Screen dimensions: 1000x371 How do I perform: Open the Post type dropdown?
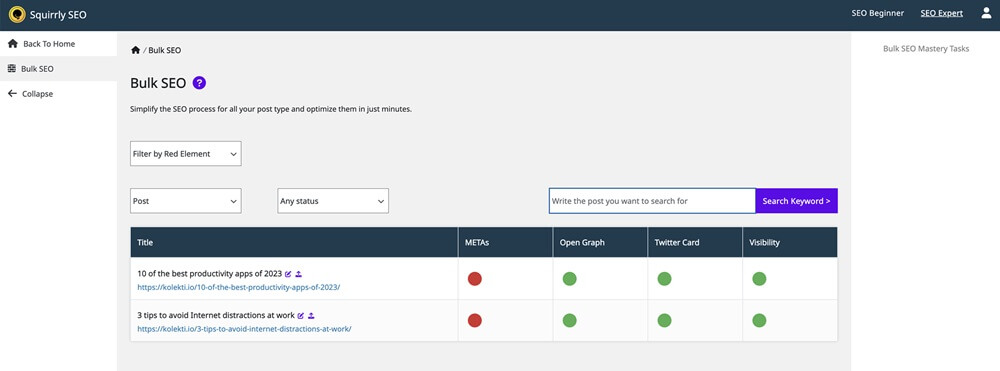(x=186, y=201)
